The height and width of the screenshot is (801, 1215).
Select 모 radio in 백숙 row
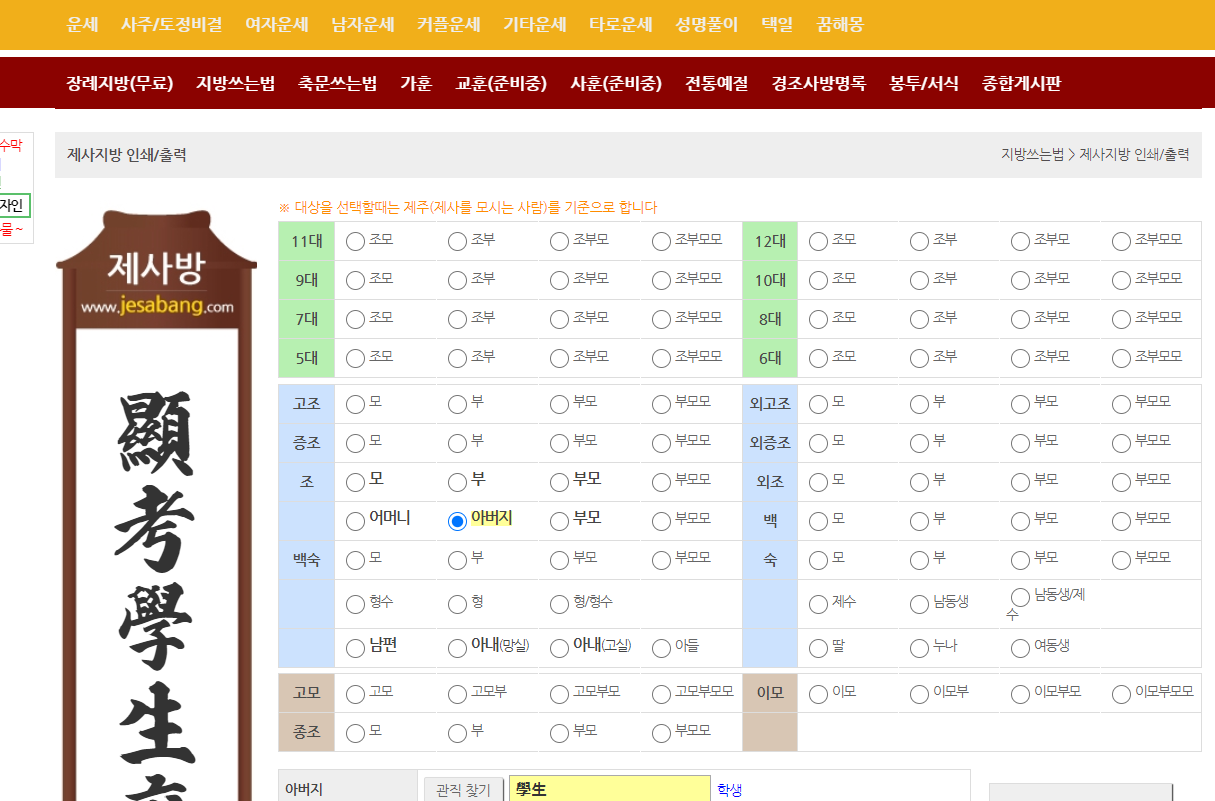coord(355,560)
